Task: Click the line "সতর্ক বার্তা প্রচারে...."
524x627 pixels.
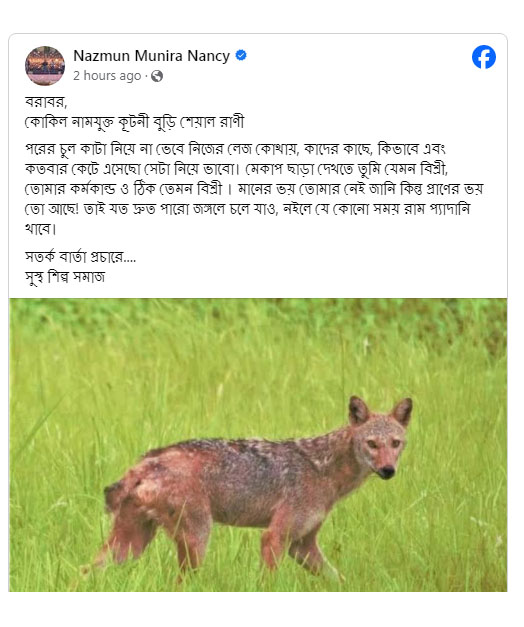Action: pos(80,257)
